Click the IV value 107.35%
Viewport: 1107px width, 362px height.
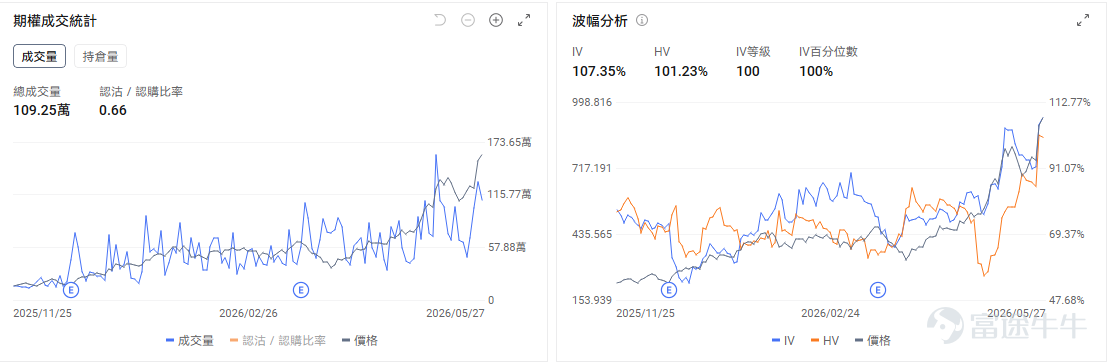point(599,71)
